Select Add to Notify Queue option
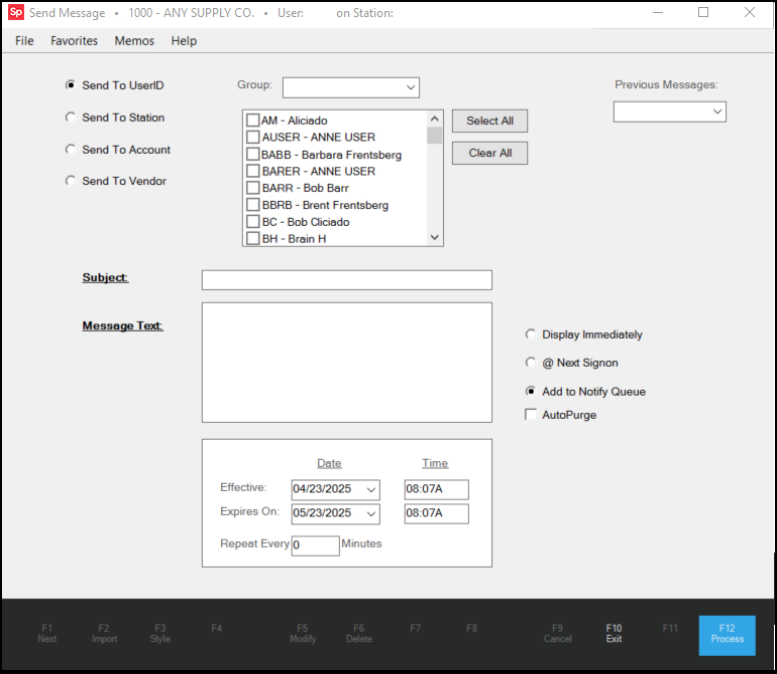The height and width of the screenshot is (674, 777). (530, 392)
